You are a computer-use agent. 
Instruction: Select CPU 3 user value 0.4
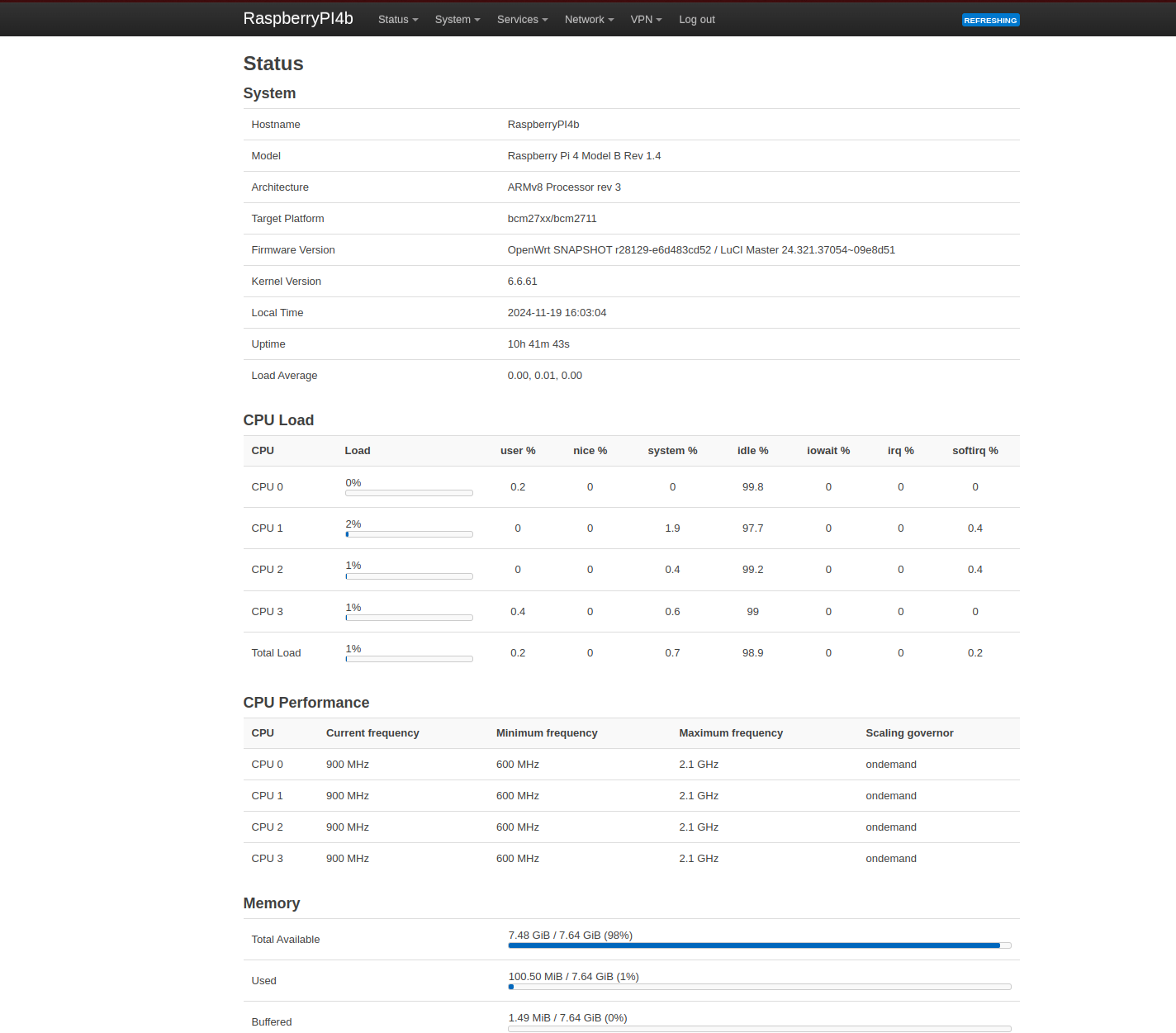(x=518, y=612)
